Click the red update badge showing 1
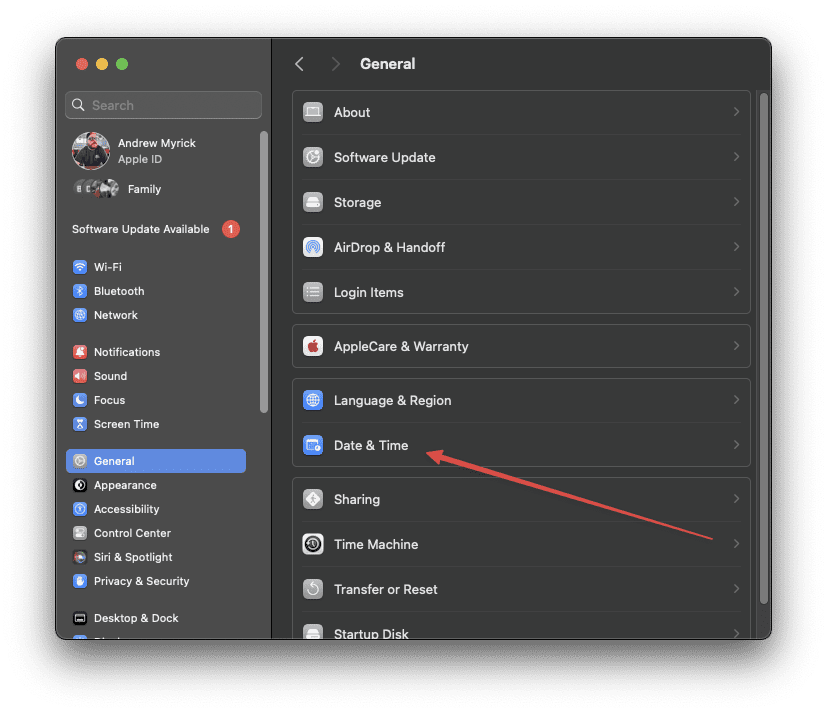Viewport: 827px width, 713px height. pyautogui.click(x=231, y=229)
